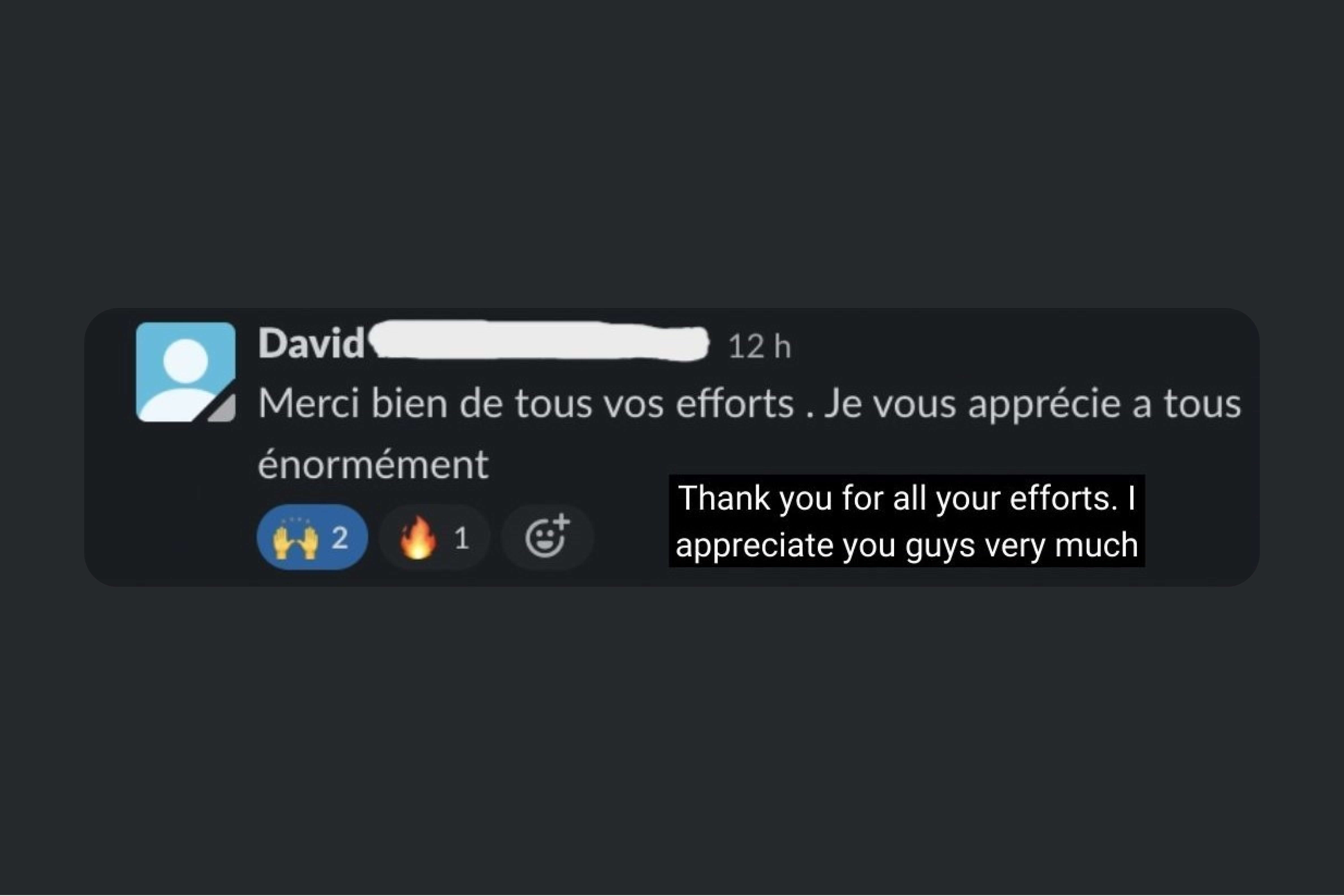The height and width of the screenshot is (896, 1344).
Task: Click the caption line 'appreciate you guys very much'
Action: click(x=906, y=545)
